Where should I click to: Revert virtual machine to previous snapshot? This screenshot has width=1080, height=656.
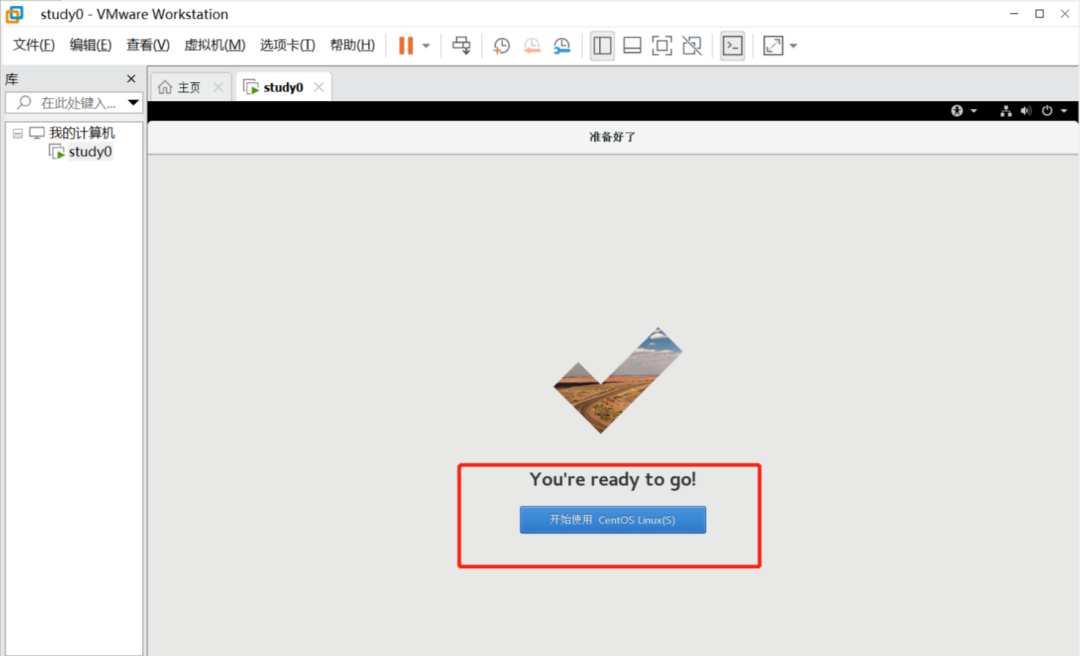532,45
